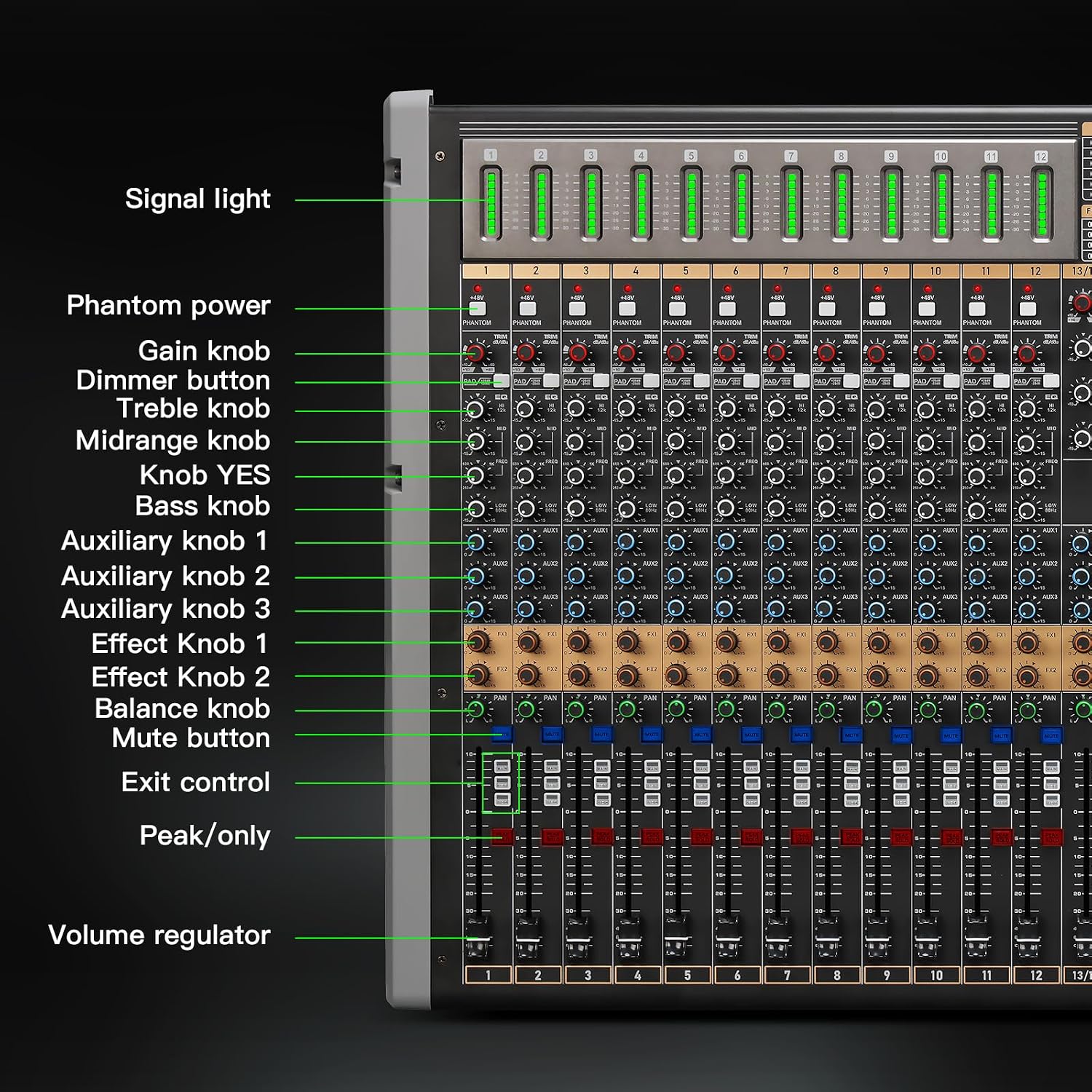1092x1092 pixels.
Task: Click the "Treble knob" label
Action: pos(193,408)
